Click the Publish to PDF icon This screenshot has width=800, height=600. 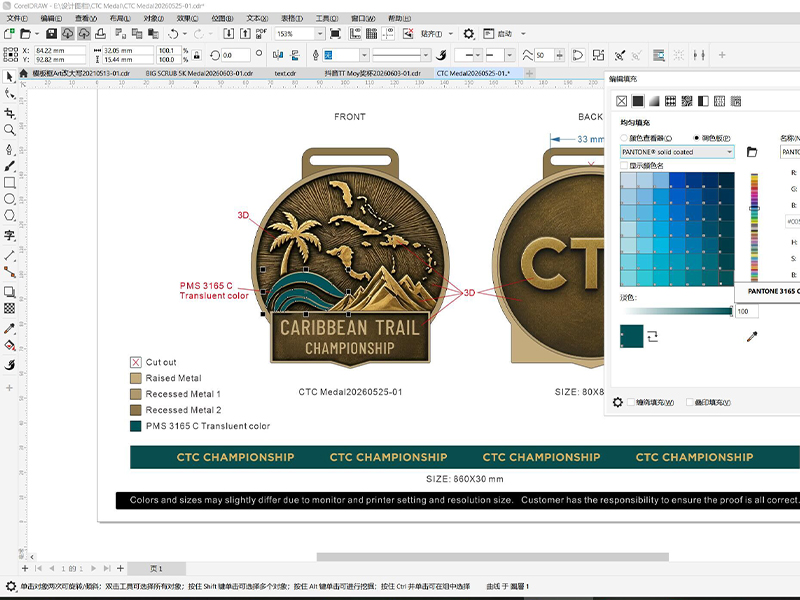(x=261, y=34)
